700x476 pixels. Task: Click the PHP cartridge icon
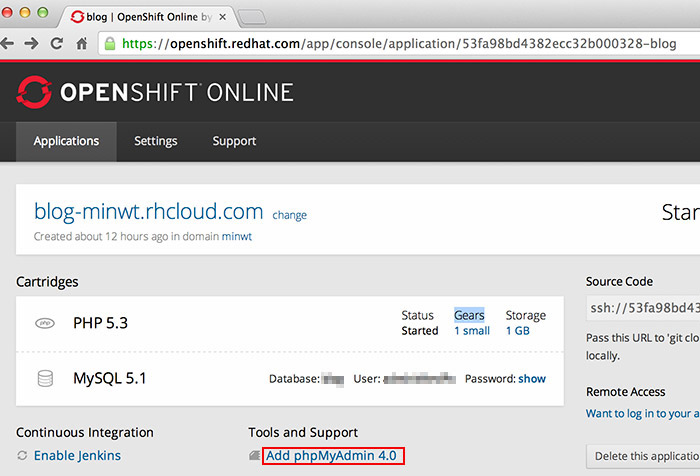tap(45, 323)
